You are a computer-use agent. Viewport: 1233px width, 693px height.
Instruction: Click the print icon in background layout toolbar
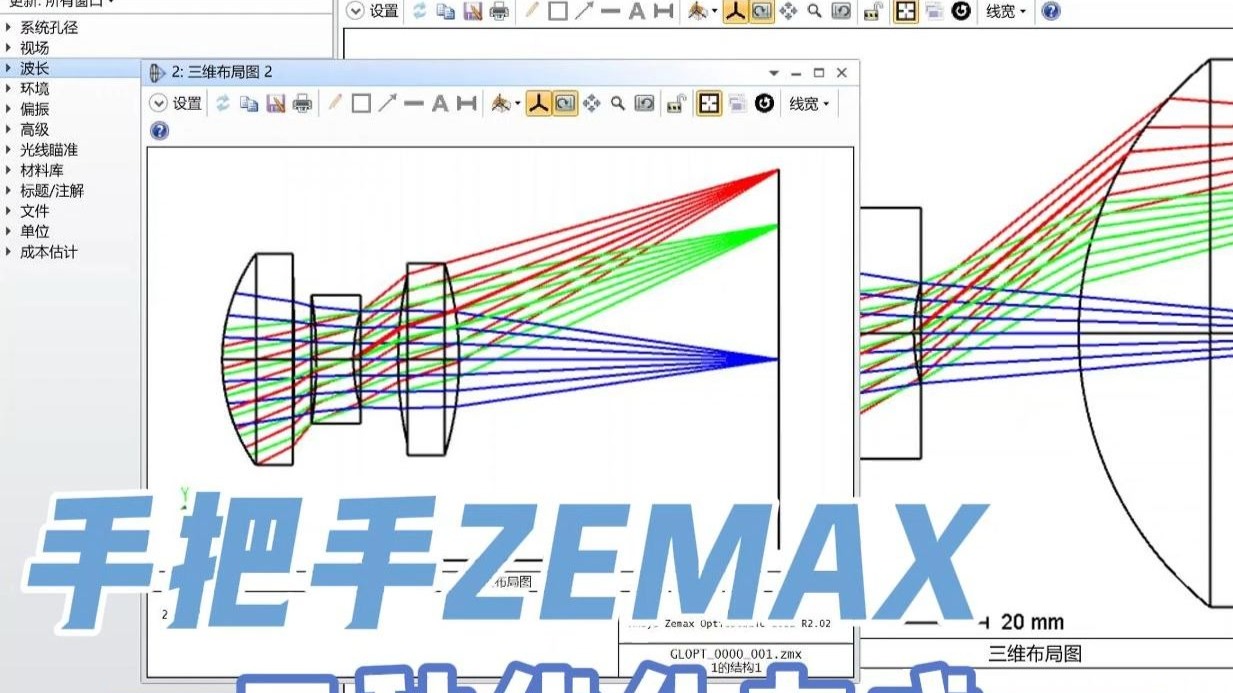[499, 11]
